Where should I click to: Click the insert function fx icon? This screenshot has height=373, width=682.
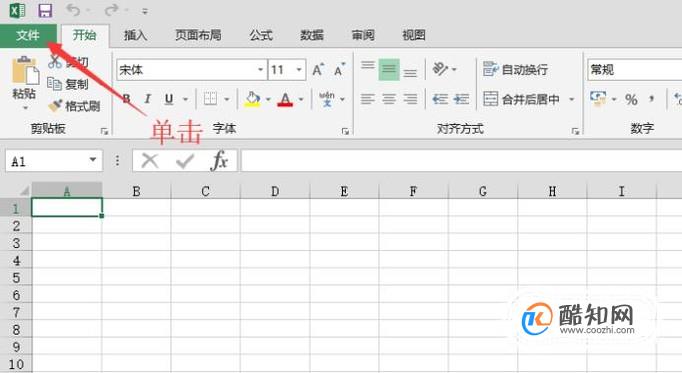[x=219, y=161]
